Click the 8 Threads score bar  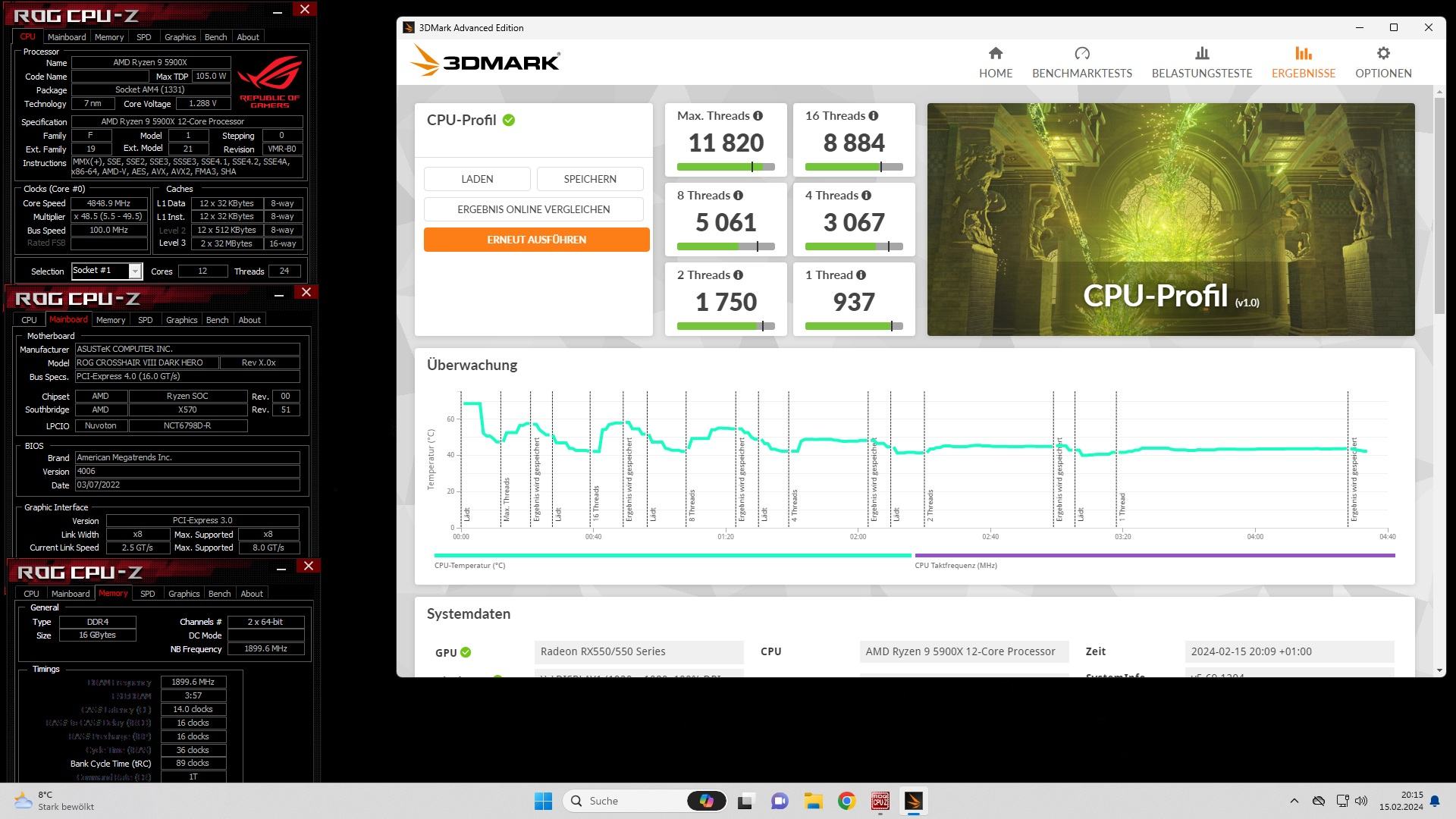pos(726,246)
